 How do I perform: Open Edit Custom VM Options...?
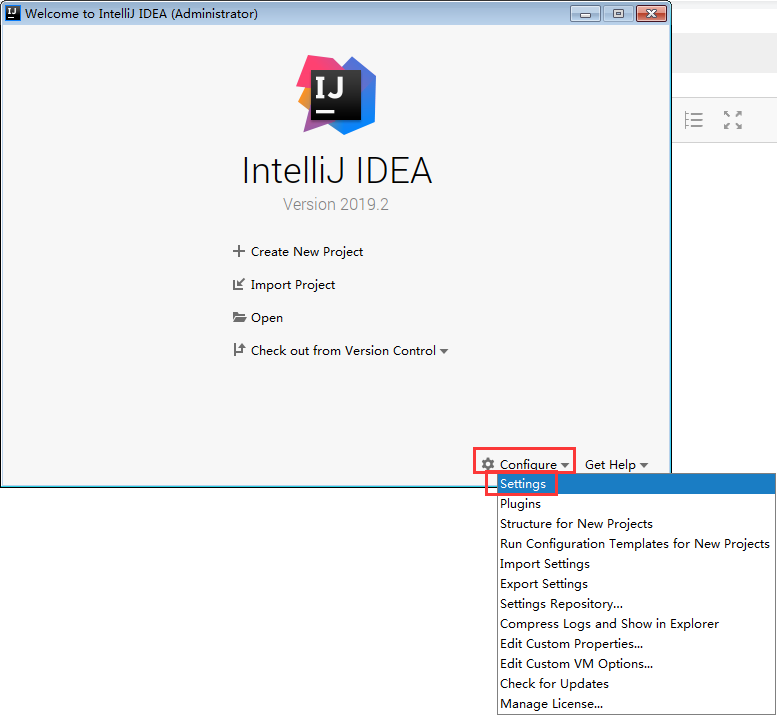pos(636,663)
